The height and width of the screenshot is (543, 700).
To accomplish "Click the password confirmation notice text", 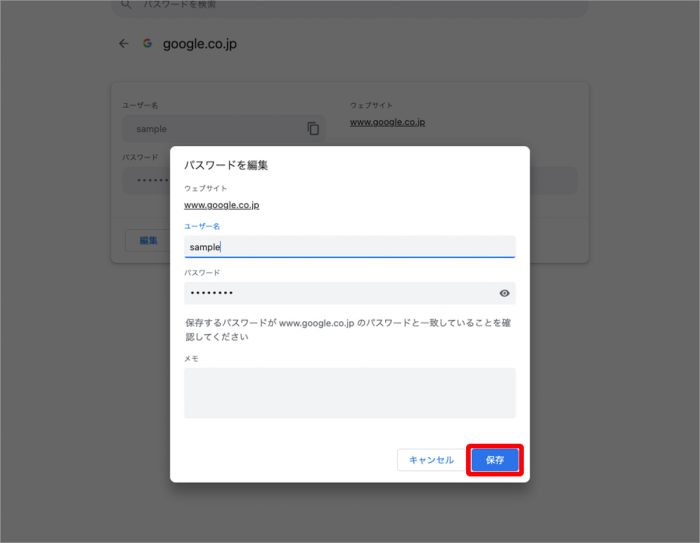I will (349, 330).
